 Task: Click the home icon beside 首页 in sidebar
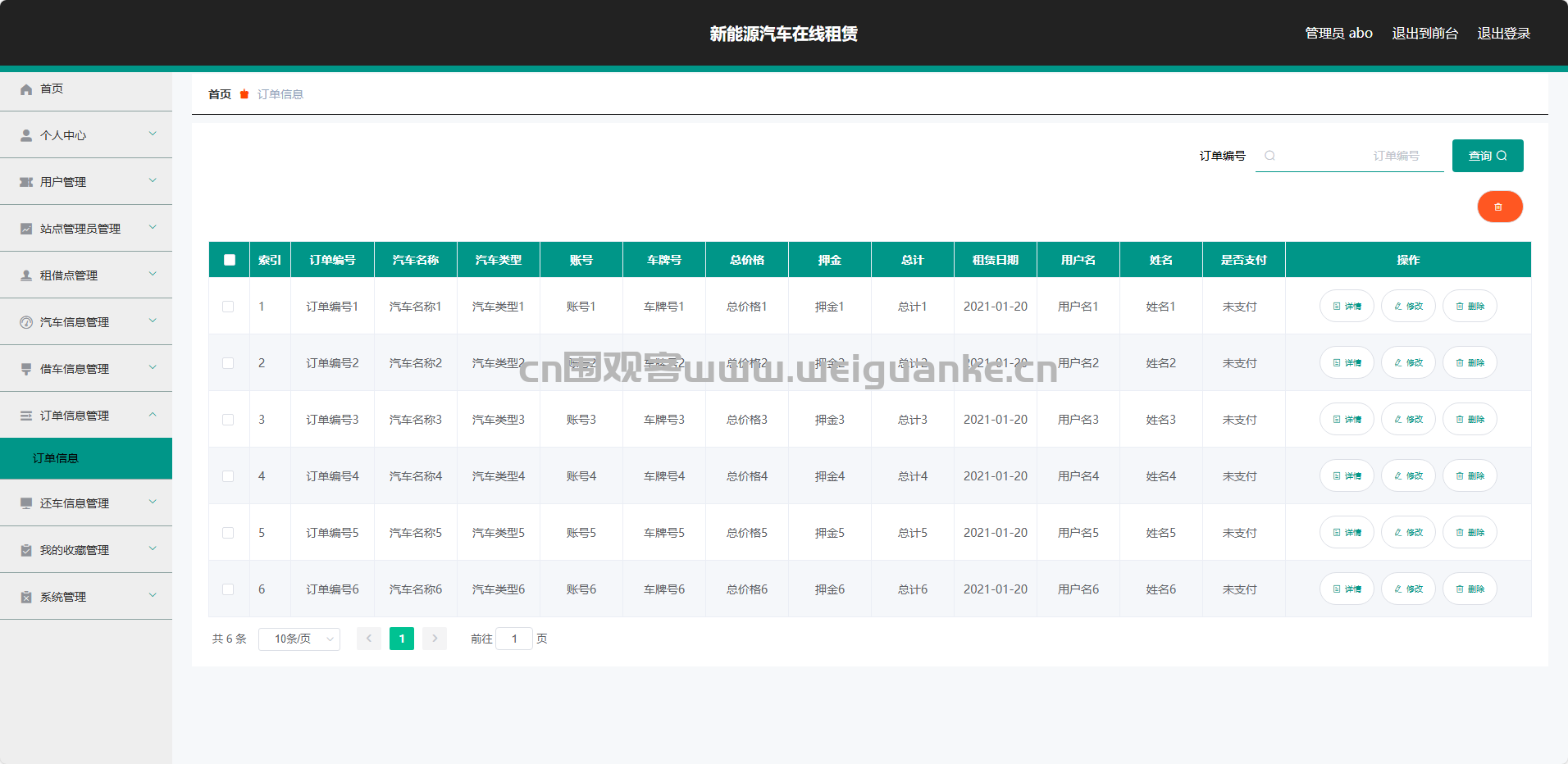[26, 89]
